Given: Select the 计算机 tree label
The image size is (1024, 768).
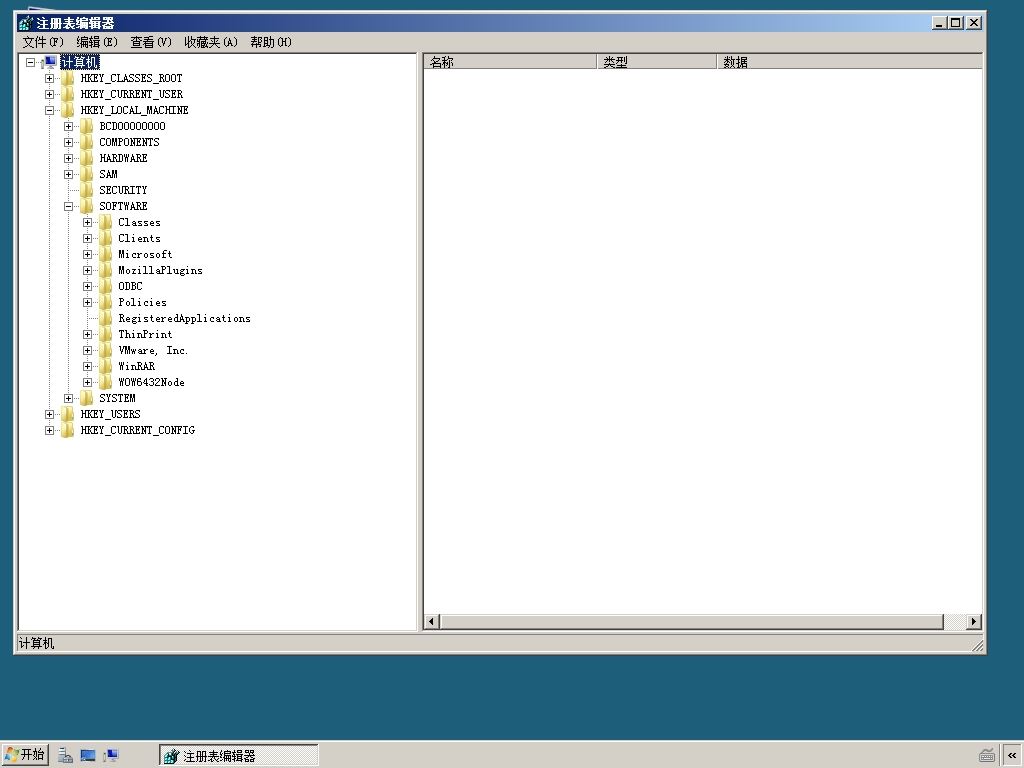Looking at the screenshot, I should (80, 62).
